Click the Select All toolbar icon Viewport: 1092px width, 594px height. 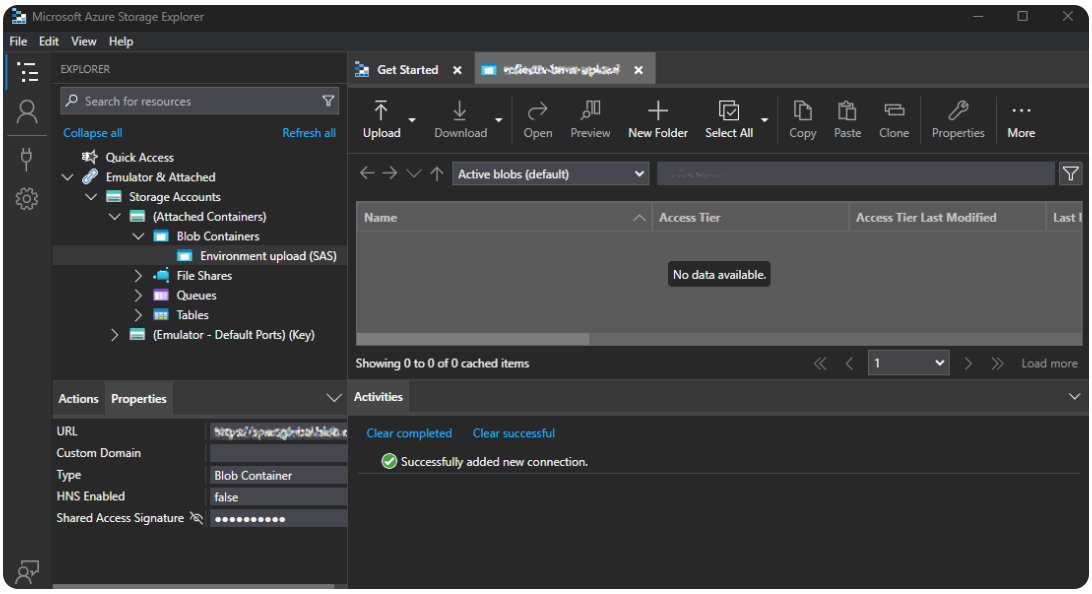pyautogui.click(x=728, y=111)
